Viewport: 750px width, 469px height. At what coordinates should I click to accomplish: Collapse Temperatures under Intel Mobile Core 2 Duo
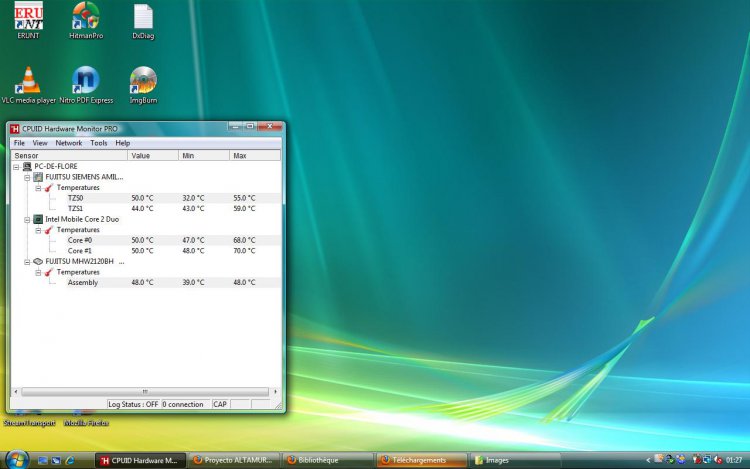pos(38,230)
